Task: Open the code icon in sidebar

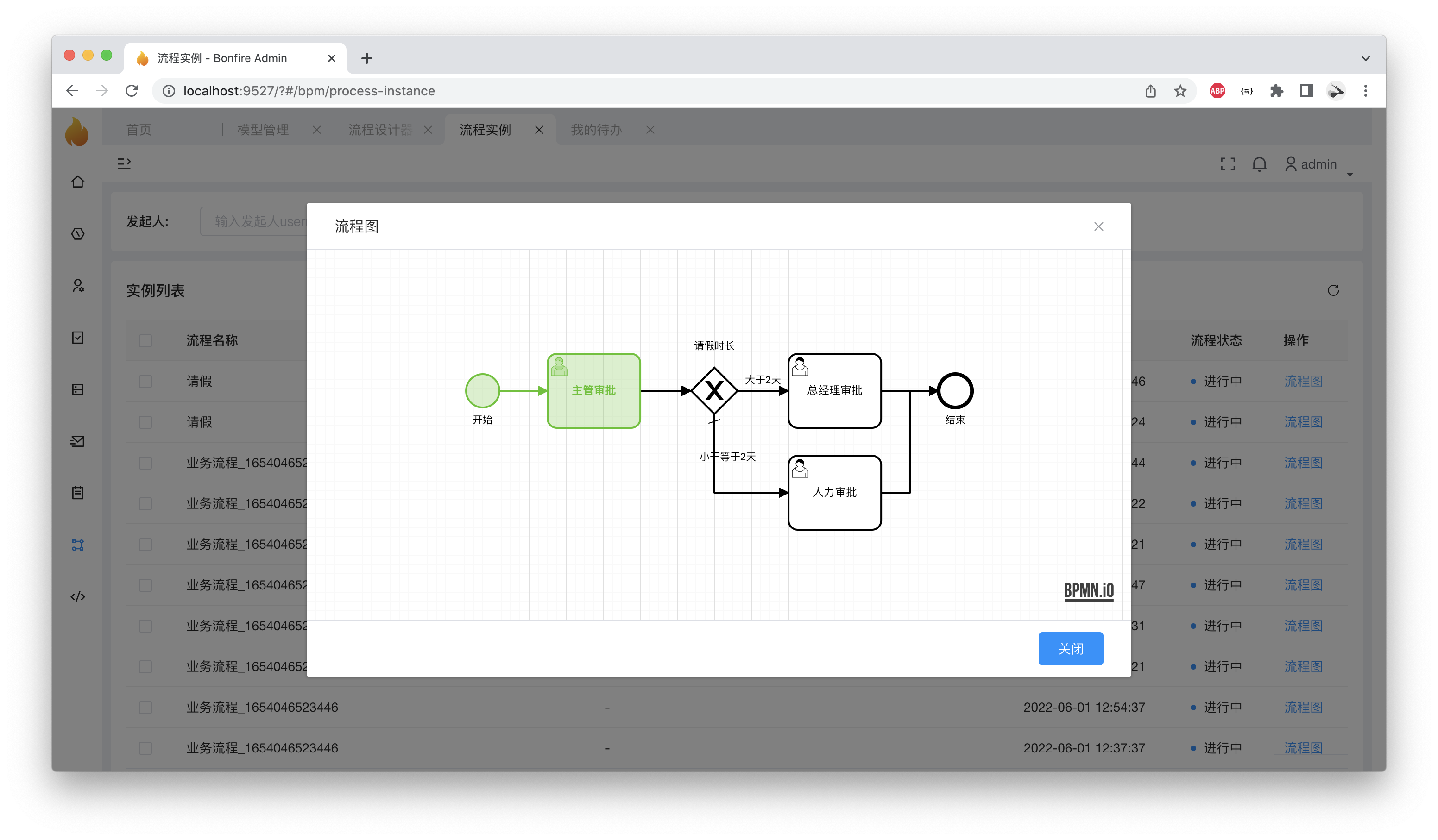Action: click(x=78, y=596)
